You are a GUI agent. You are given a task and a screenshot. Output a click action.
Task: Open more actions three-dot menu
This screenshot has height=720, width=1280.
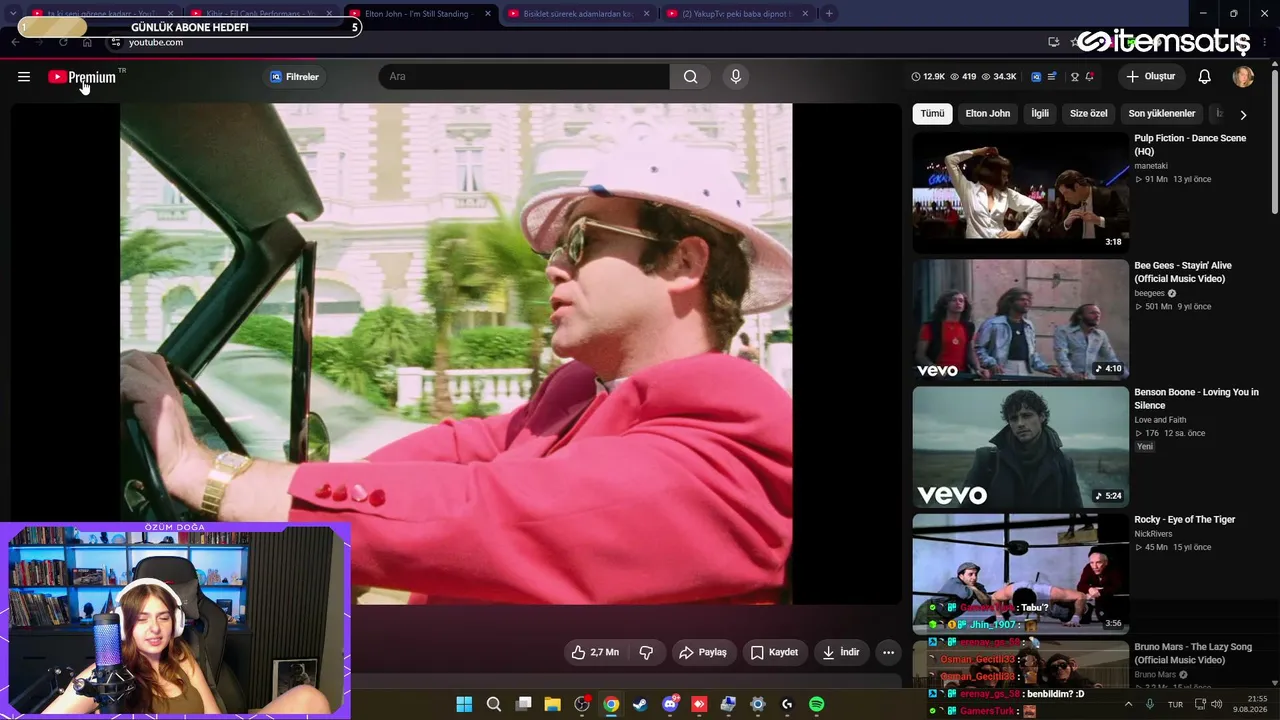(x=888, y=652)
